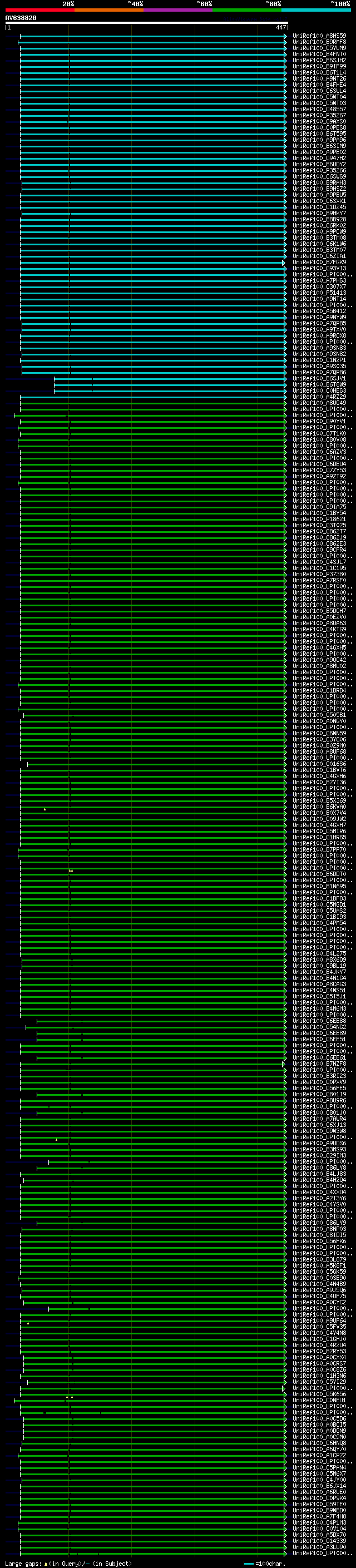Click the UniRef100_A9NT26 label
The image size is (356, 1568).
tap(319, 78)
